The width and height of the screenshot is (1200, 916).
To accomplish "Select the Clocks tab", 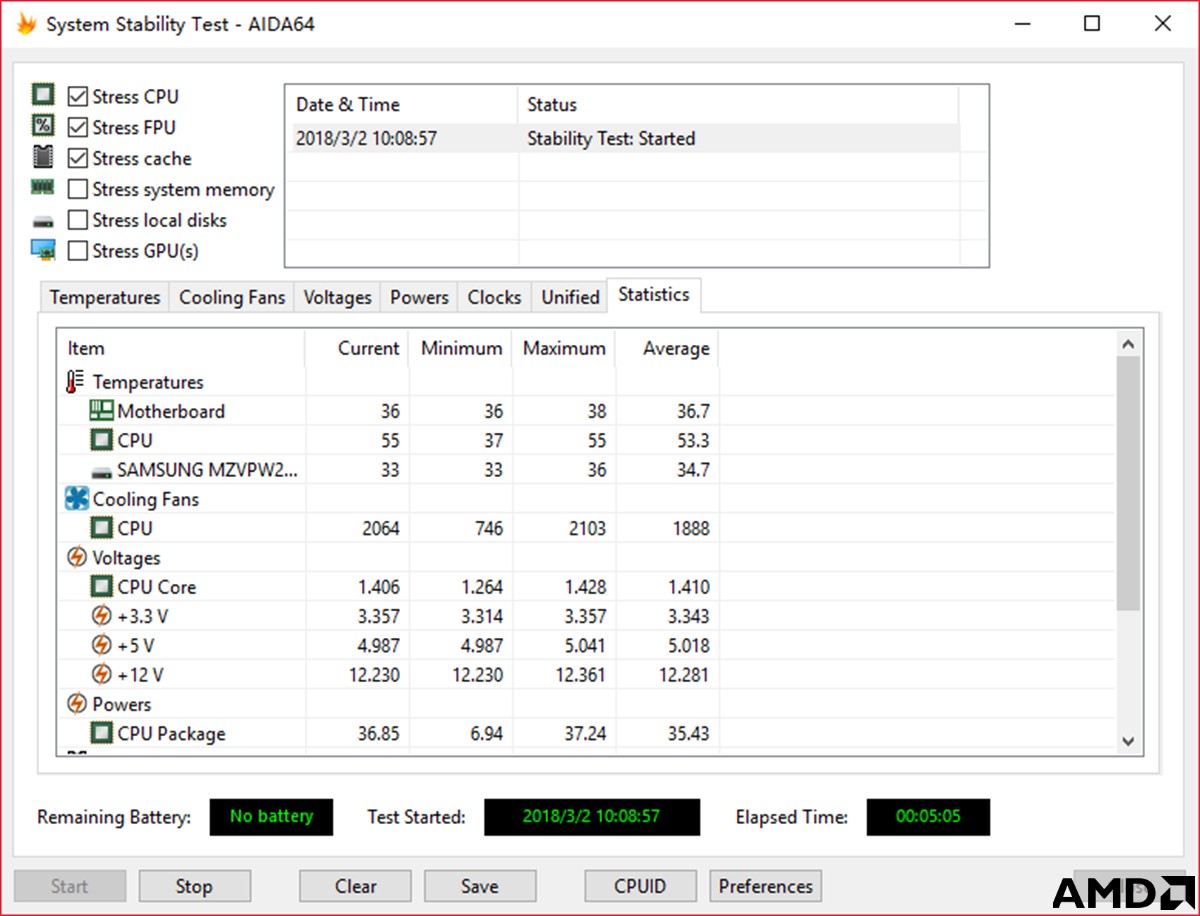I will point(495,298).
